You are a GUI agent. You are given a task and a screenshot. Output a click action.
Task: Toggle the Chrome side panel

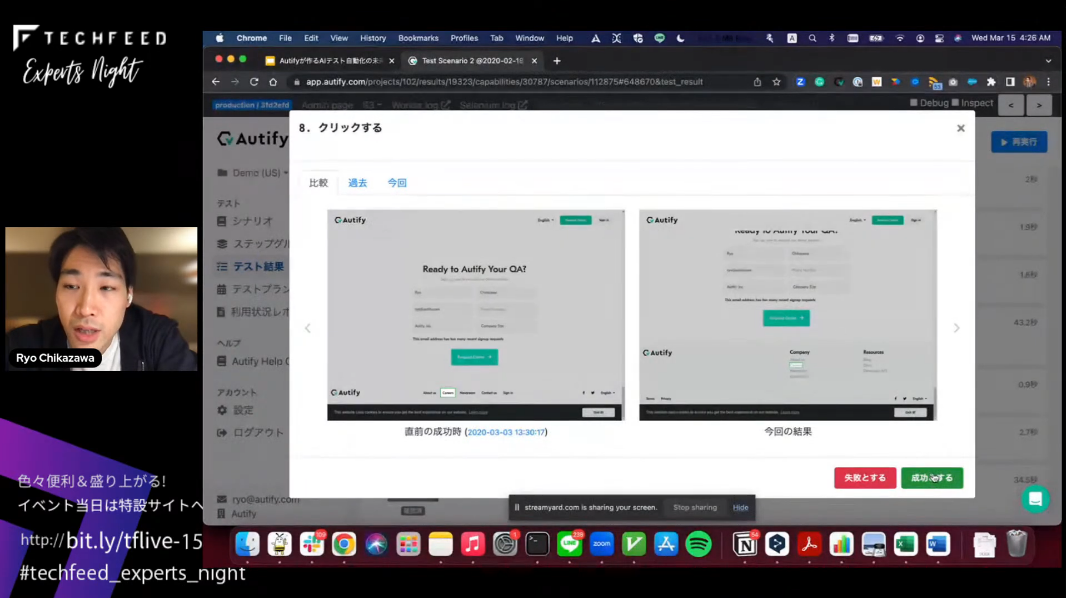click(x=1010, y=82)
